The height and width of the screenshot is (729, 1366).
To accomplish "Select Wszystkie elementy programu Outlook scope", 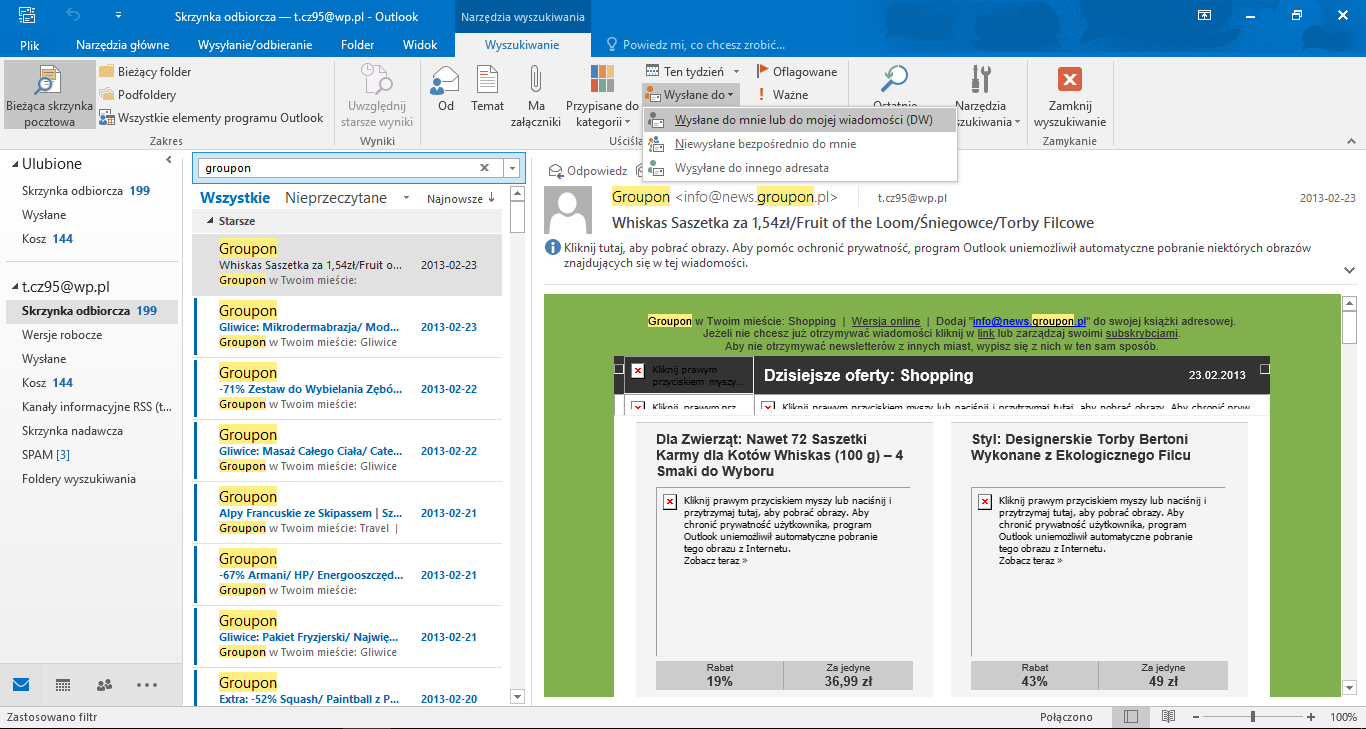I will (x=211, y=118).
